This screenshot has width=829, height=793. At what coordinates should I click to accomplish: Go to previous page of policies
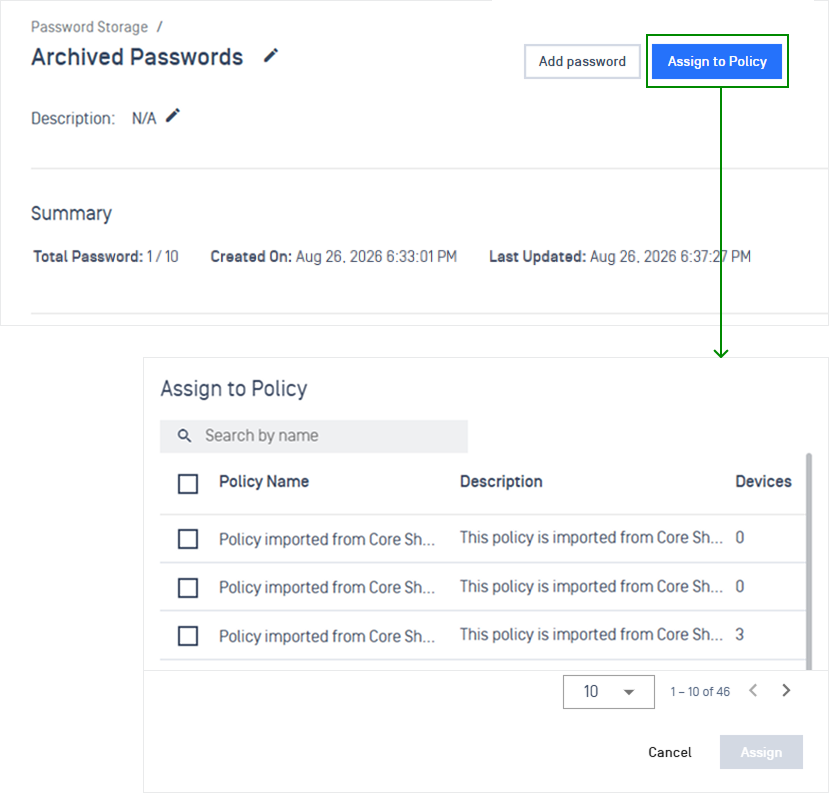click(753, 690)
